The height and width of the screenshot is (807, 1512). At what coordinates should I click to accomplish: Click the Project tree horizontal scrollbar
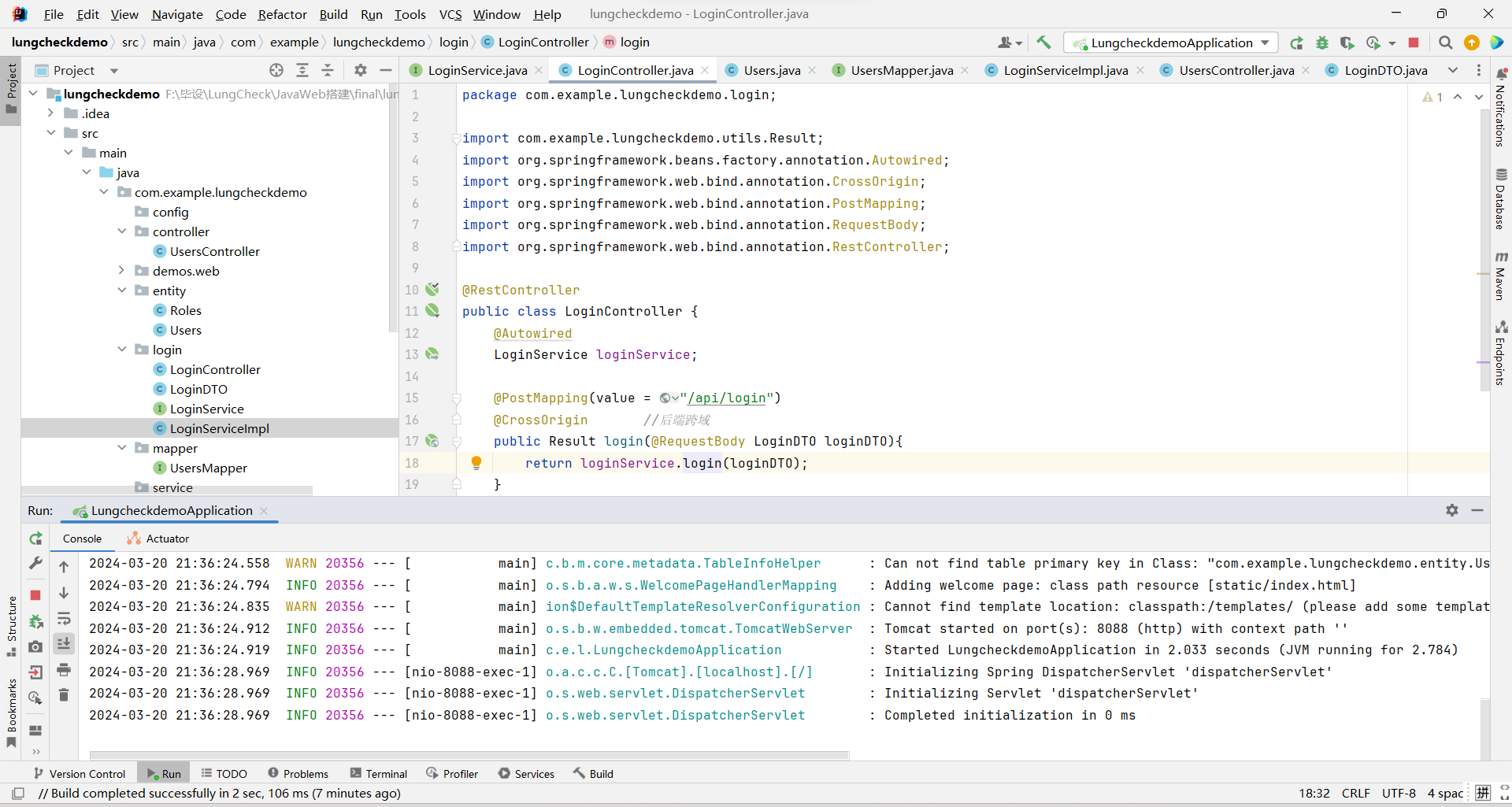167,490
